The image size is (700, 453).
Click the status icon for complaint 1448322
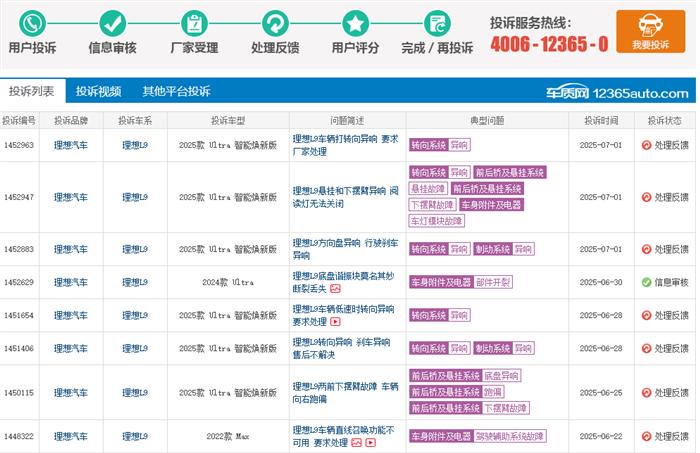(646, 436)
